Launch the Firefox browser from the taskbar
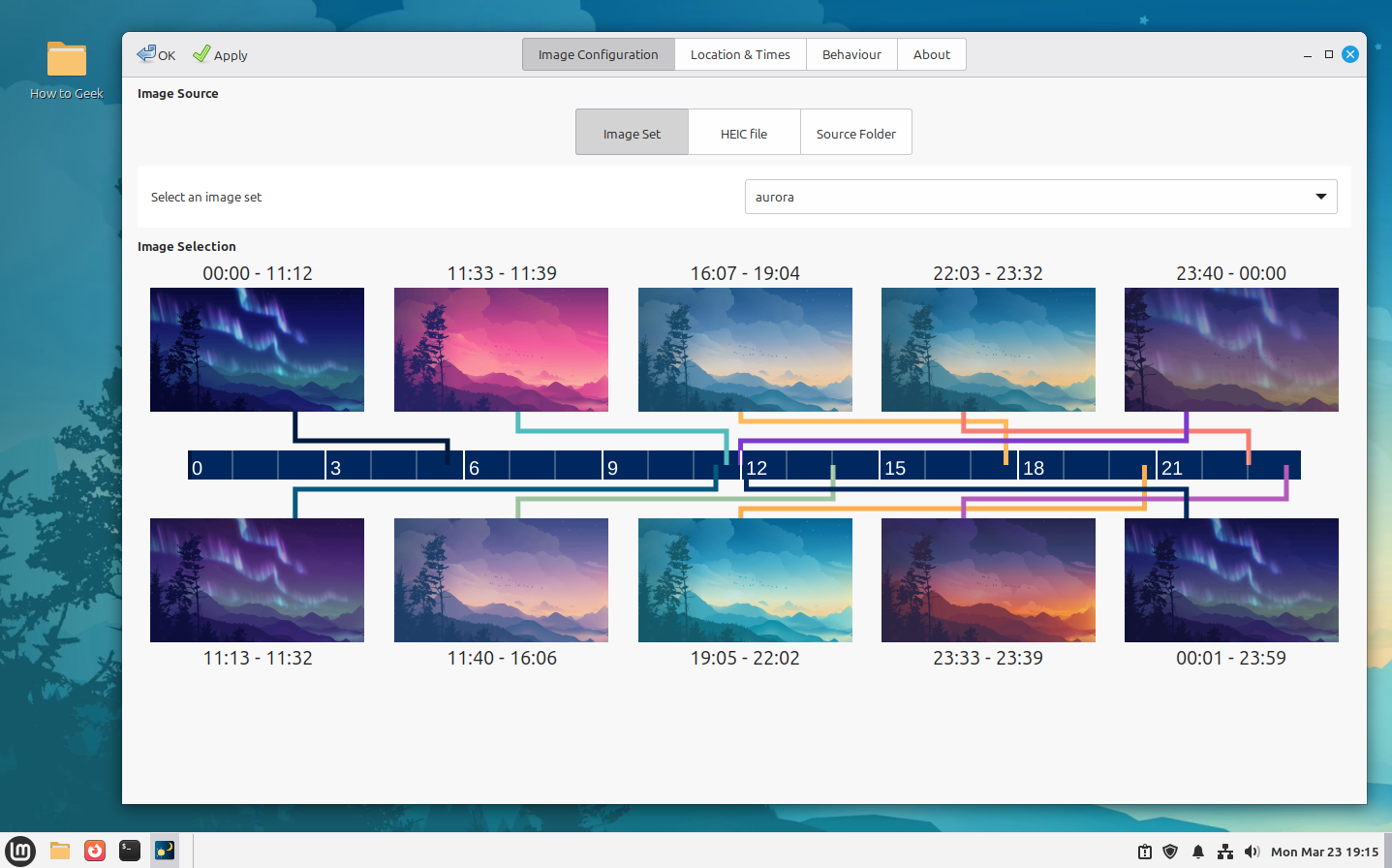This screenshot has width=1392, height=868. pos(95,851)
